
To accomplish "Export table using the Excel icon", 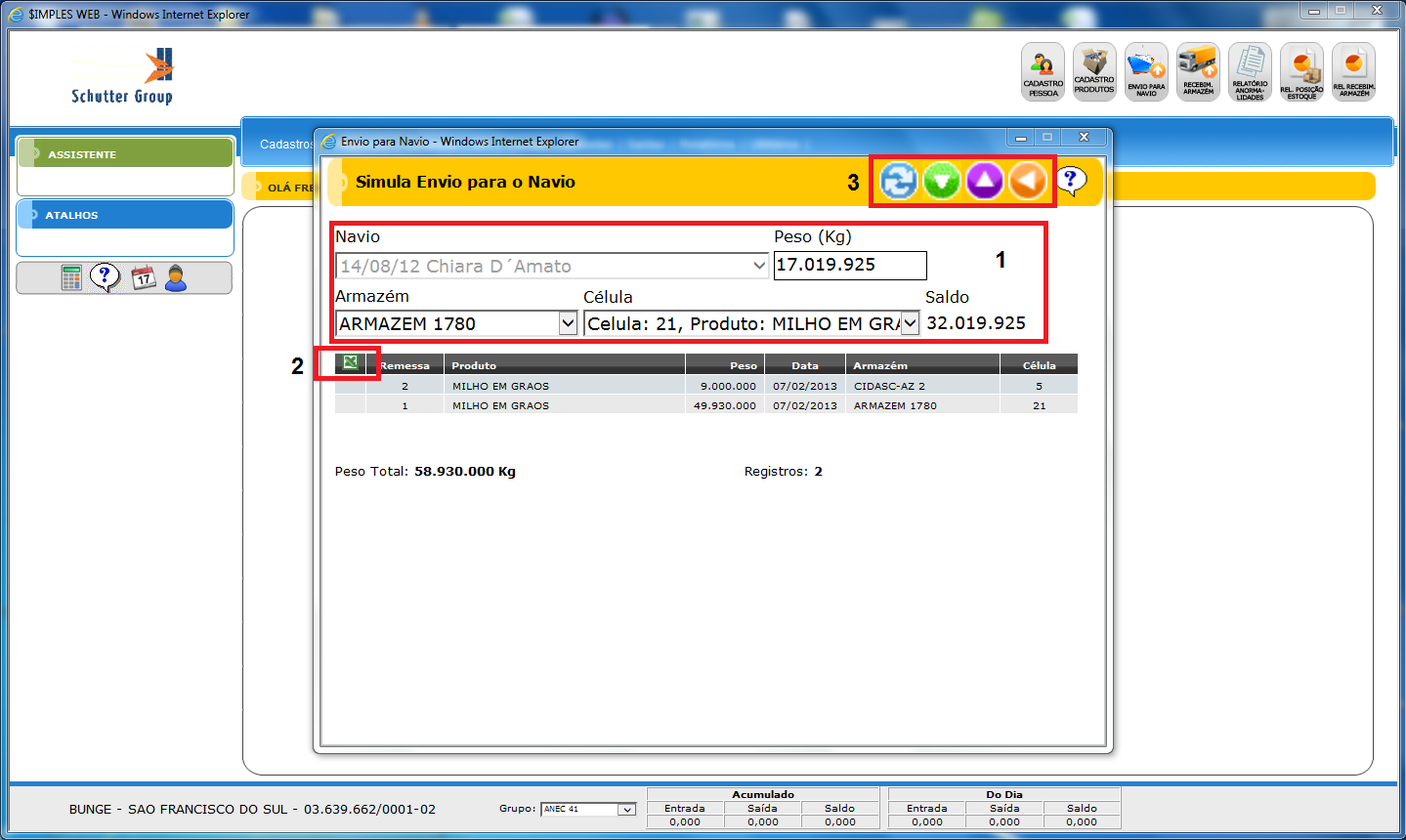I will click(349, 363).
